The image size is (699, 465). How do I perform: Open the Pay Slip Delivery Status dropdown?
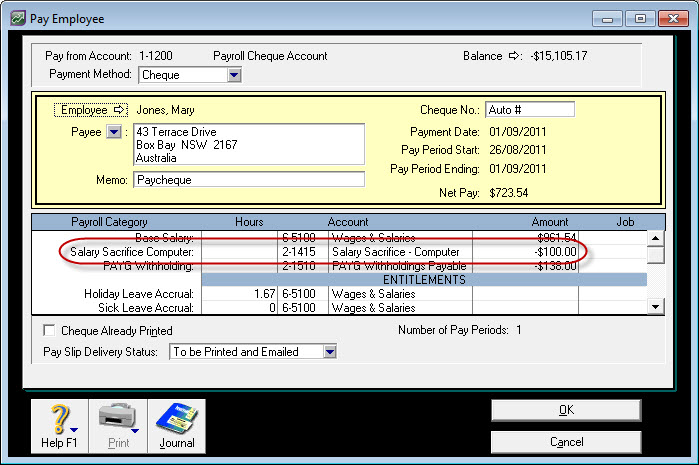pyautogui.click(x=330, y=352)
